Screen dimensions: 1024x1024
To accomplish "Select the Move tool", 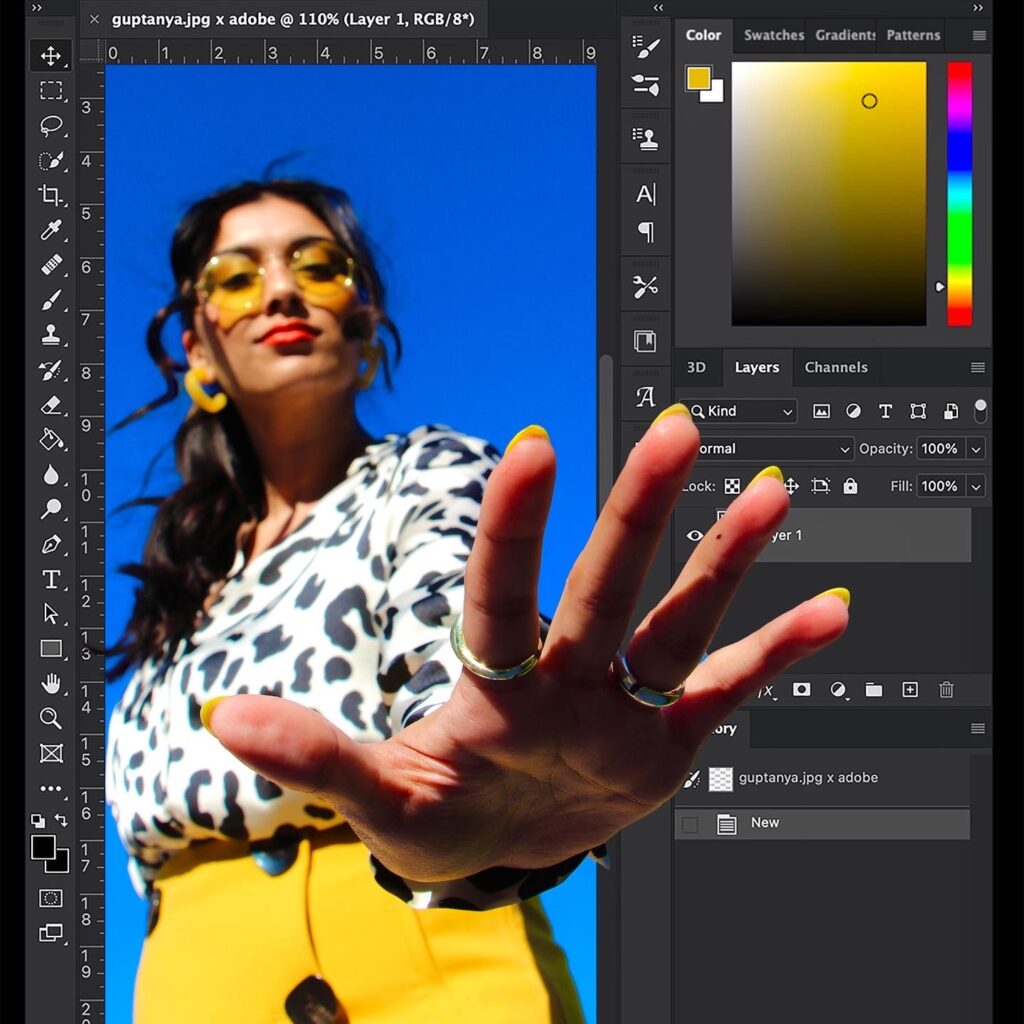I will 51,56.
